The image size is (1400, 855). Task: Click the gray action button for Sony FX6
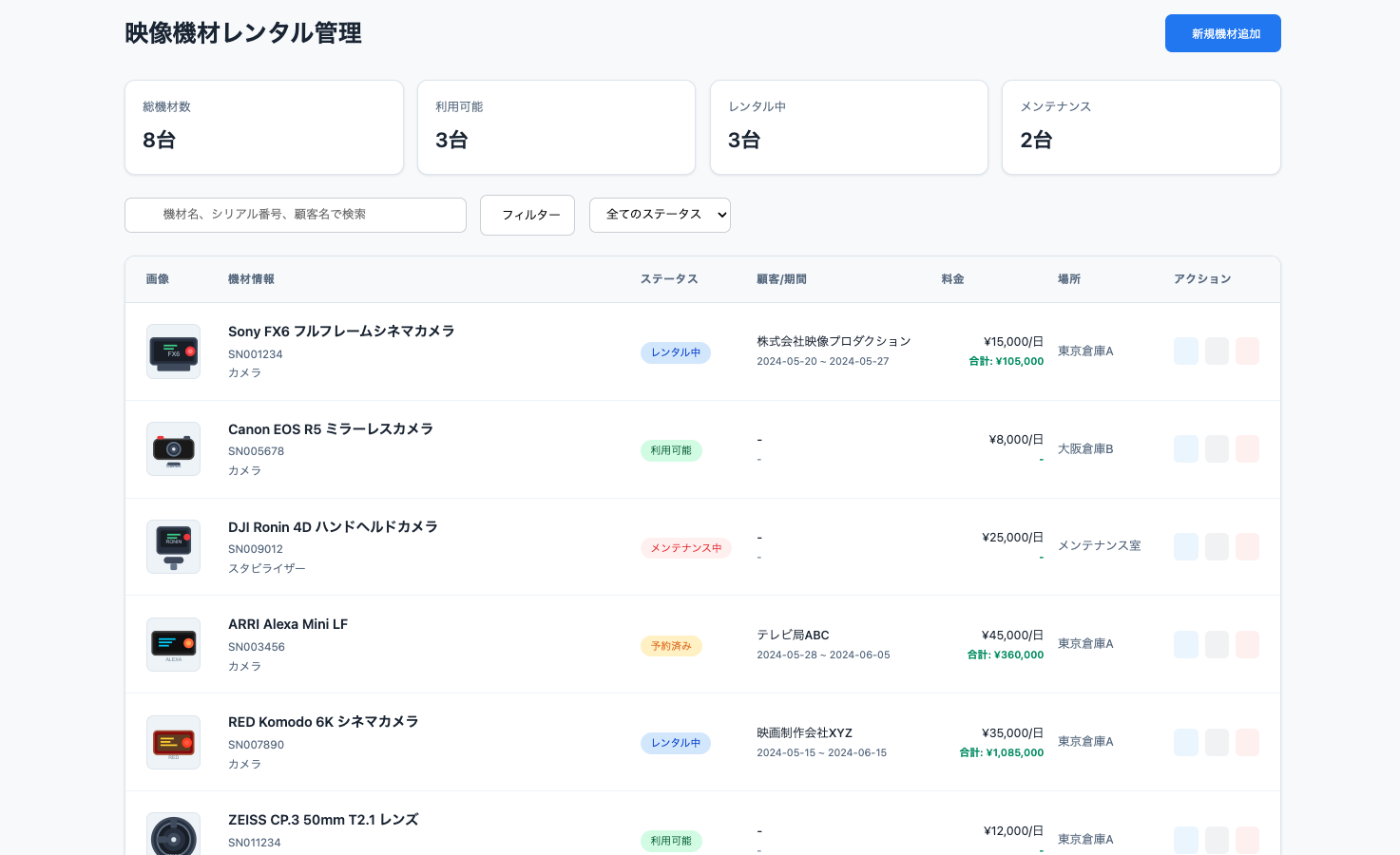tap(1217, 351)
